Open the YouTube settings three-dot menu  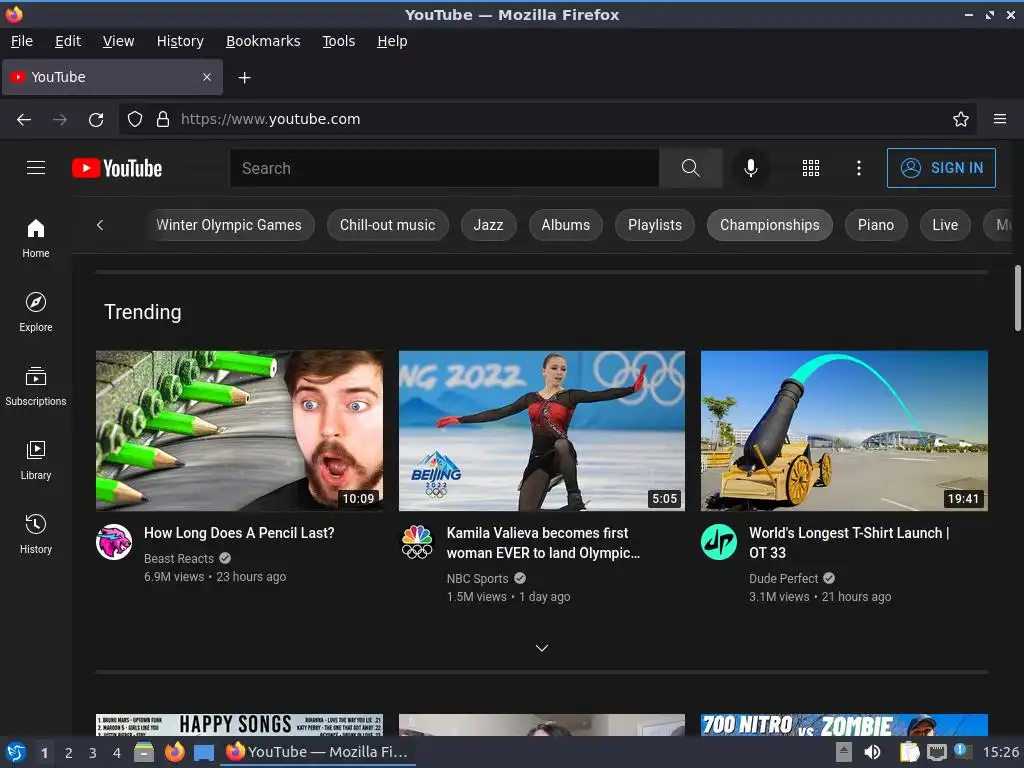point(859,168)
